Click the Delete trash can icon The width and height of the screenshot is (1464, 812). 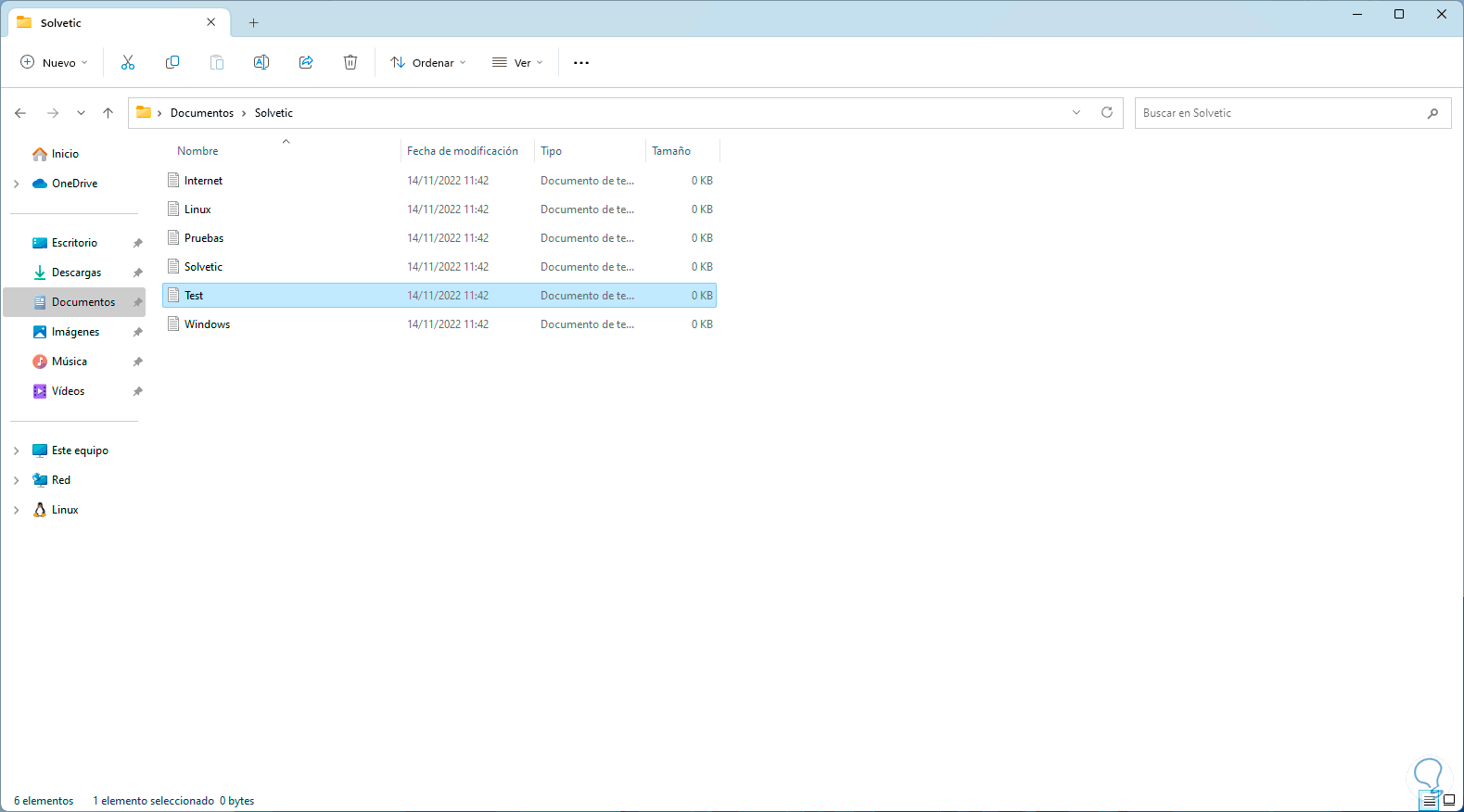tap(350, 62)
